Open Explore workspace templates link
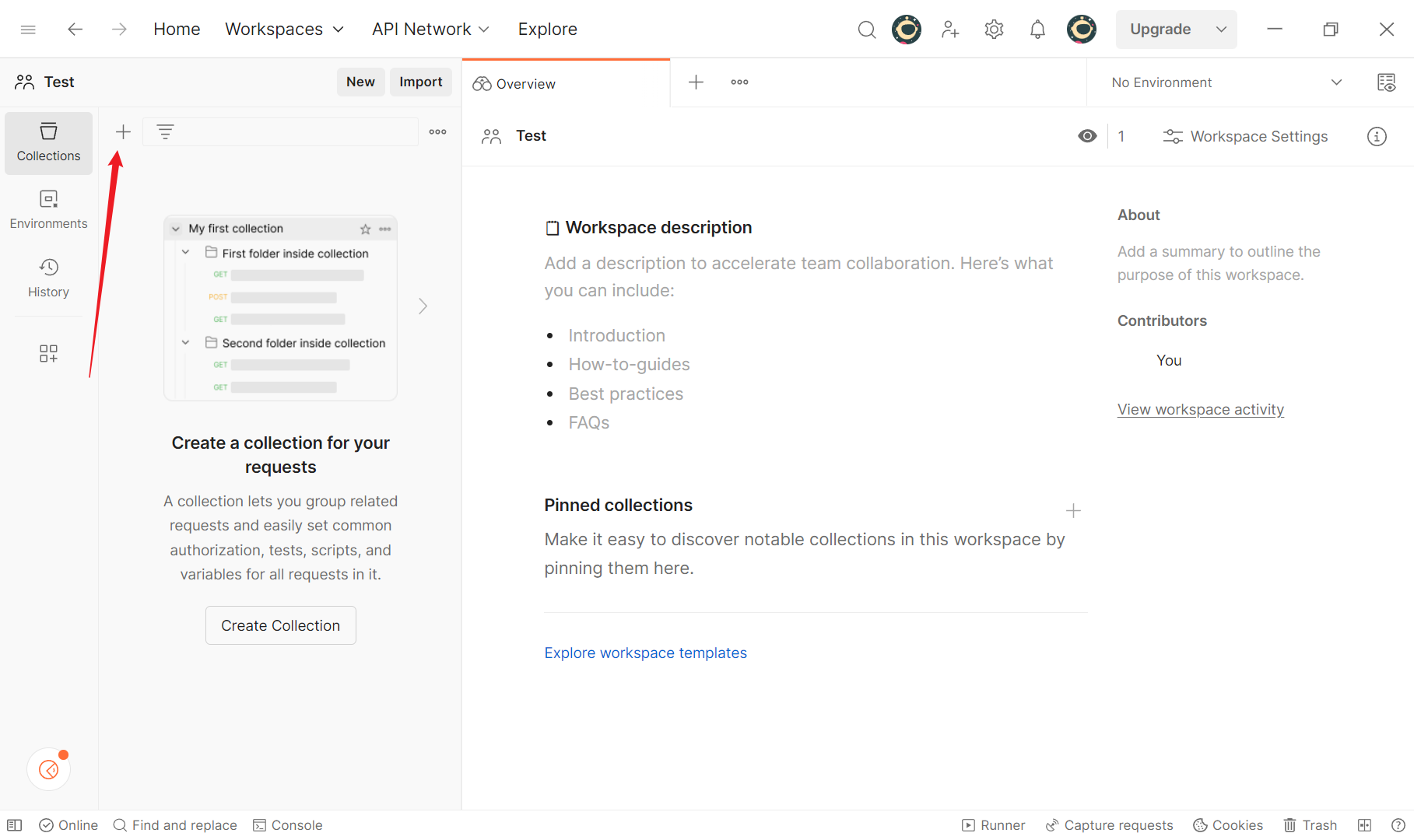 [x=646, y=653]
